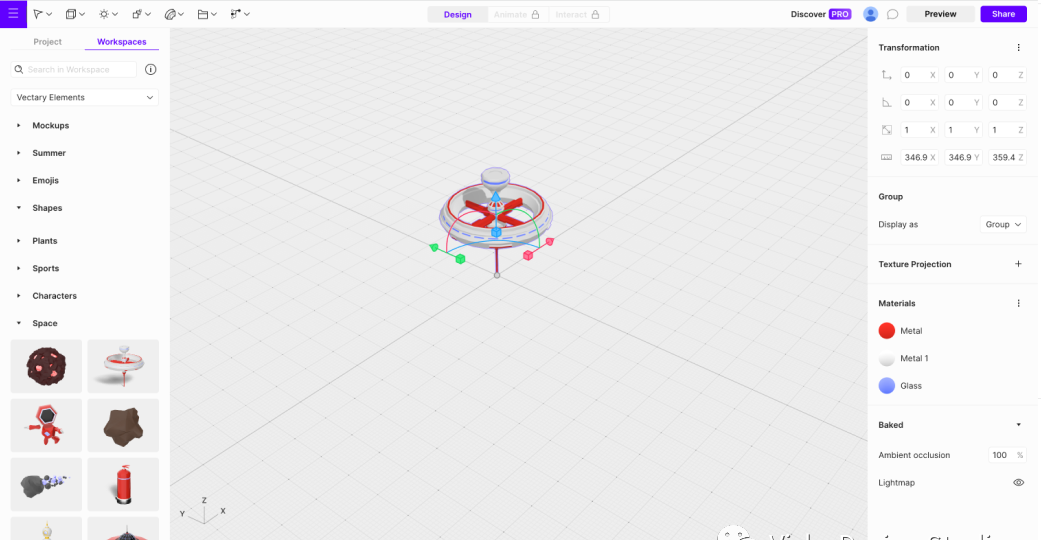Screen dimensions: 1041x540
Task: Open the shapes combine tool icon
Action: (x=137, y=14)
